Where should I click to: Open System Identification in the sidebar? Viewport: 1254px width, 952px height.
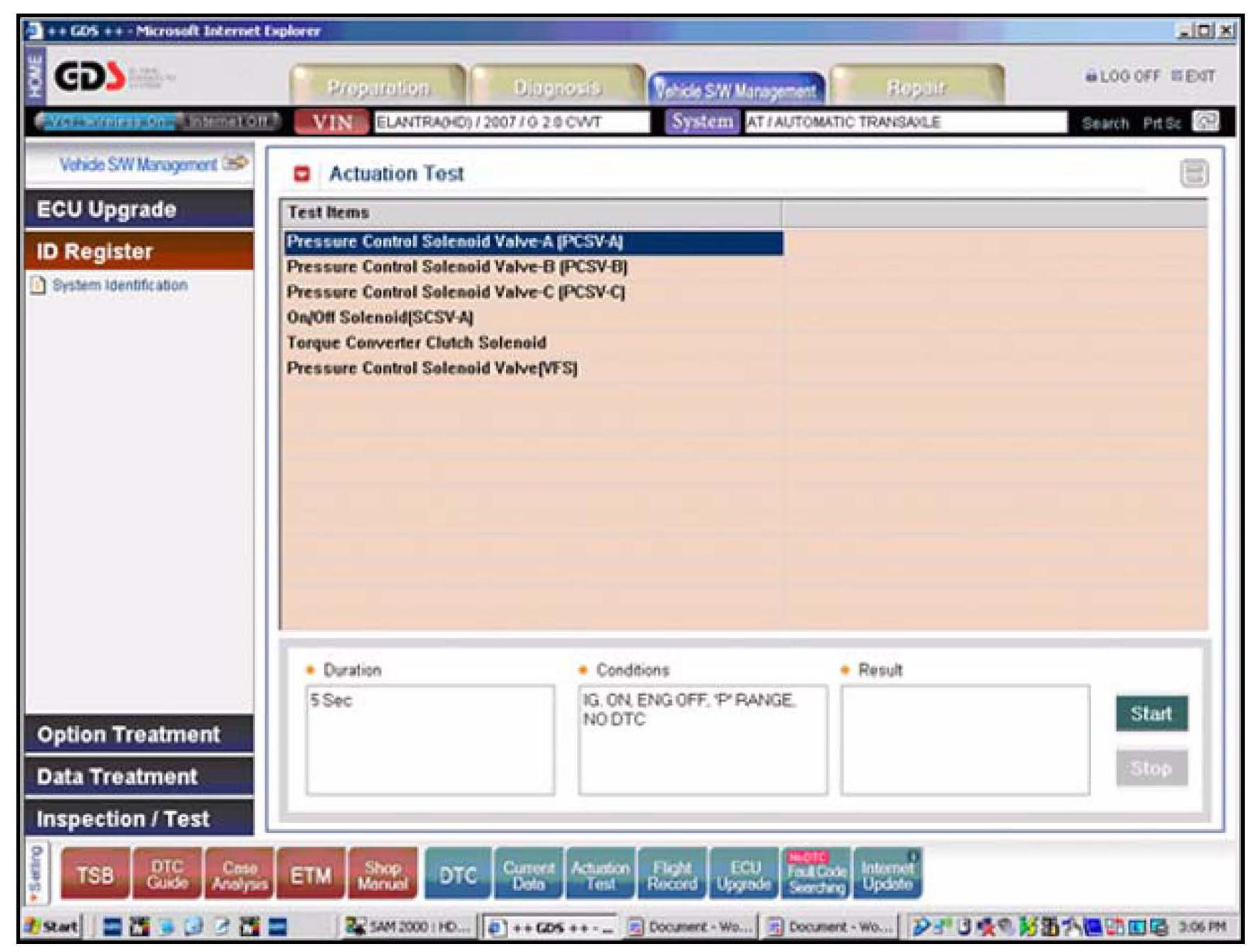(119, 285)
